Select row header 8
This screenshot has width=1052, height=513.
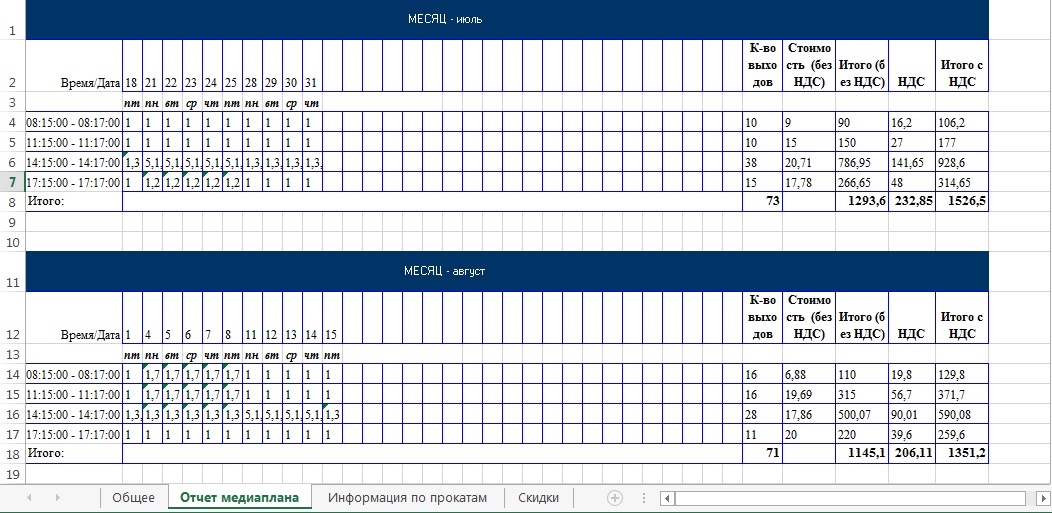(12, 202)
